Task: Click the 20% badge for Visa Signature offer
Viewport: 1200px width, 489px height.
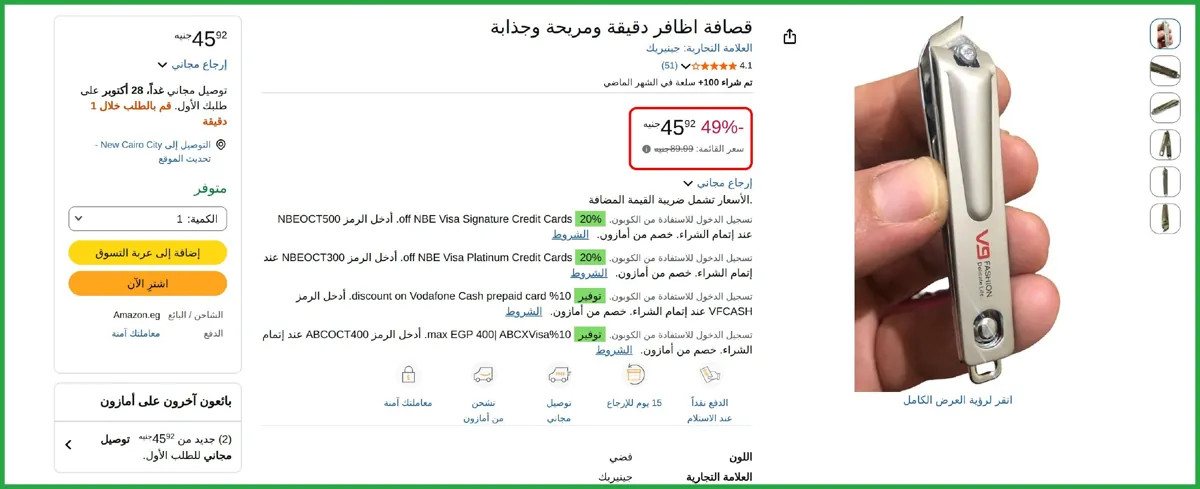Action: point(590,219)
